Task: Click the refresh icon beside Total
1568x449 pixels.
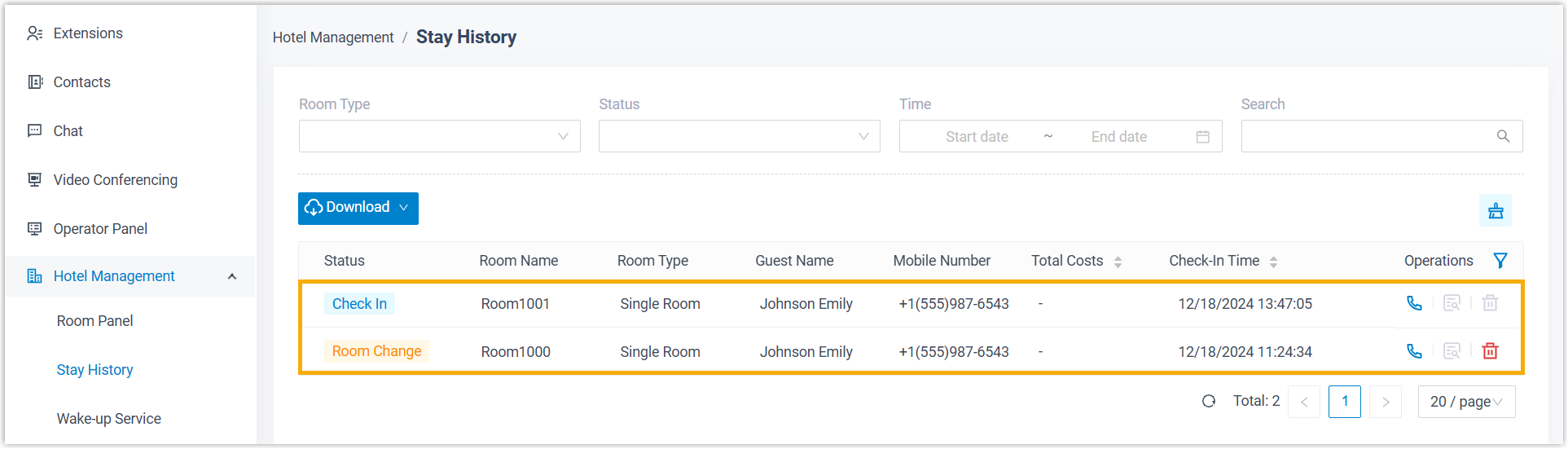Action: click(1209, 401)
